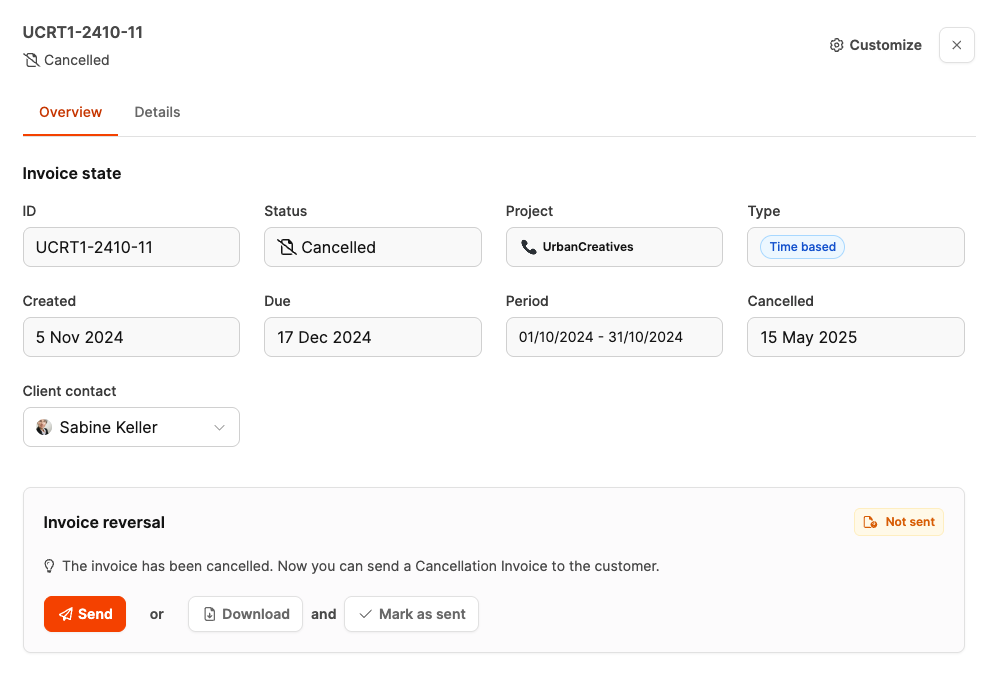Click the Customize gear icon
Screen dimensions: 986x685
[x=837, y=45]
